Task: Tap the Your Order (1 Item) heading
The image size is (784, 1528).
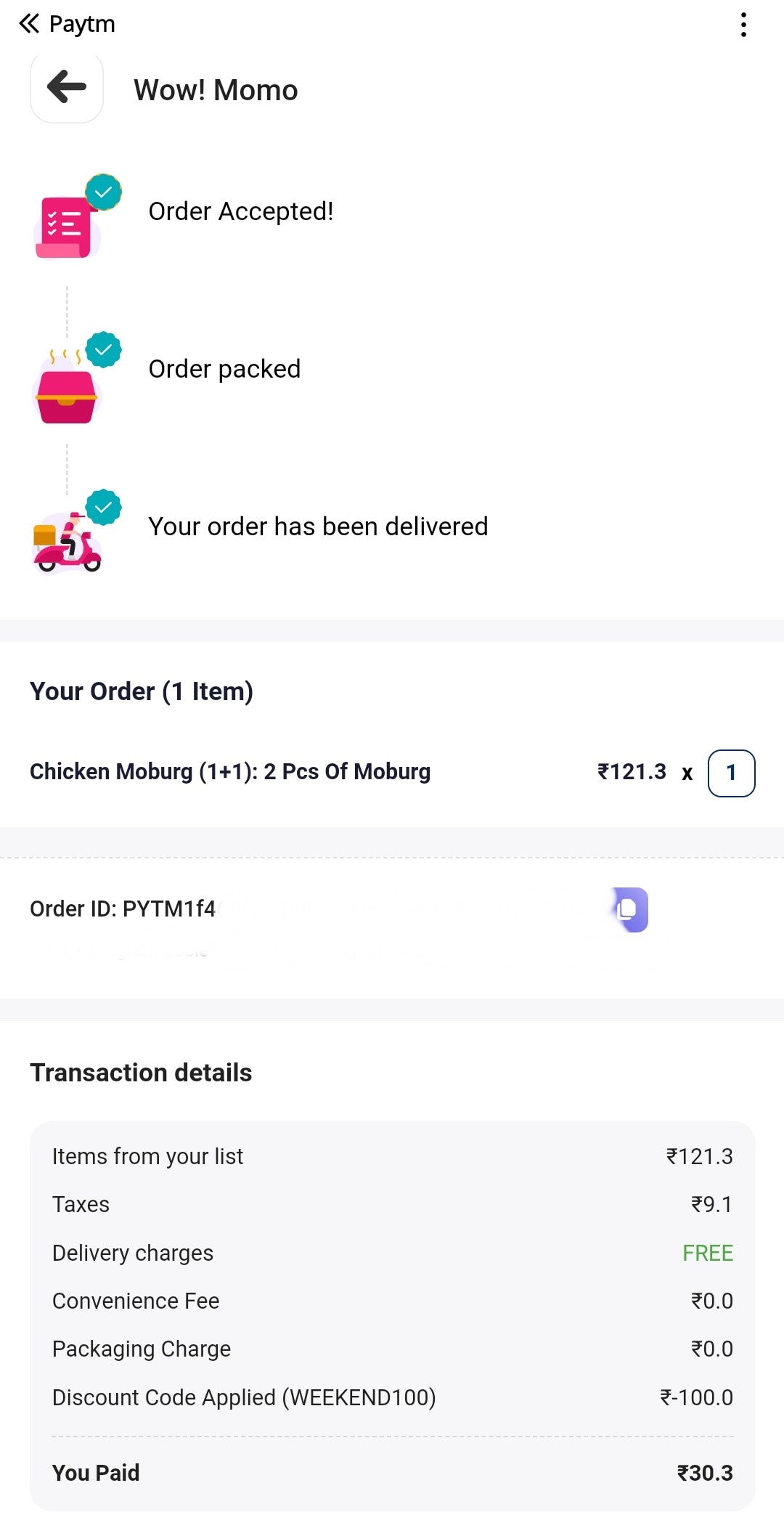Action: click(x=142, y=691)
